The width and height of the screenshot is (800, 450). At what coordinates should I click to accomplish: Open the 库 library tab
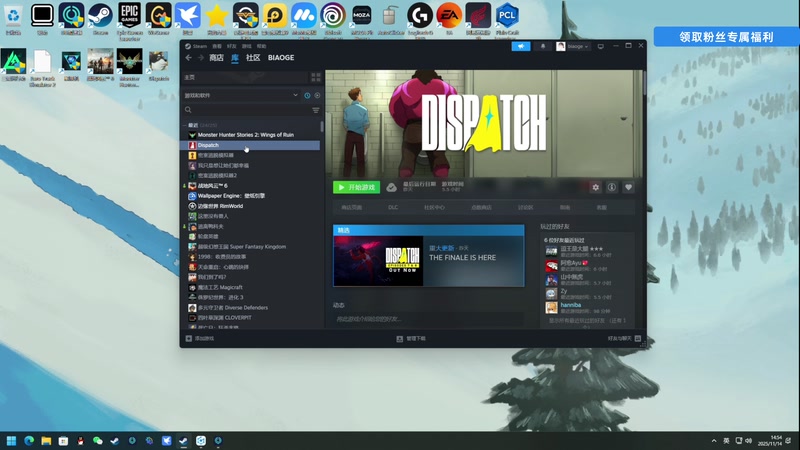[235, 58]
